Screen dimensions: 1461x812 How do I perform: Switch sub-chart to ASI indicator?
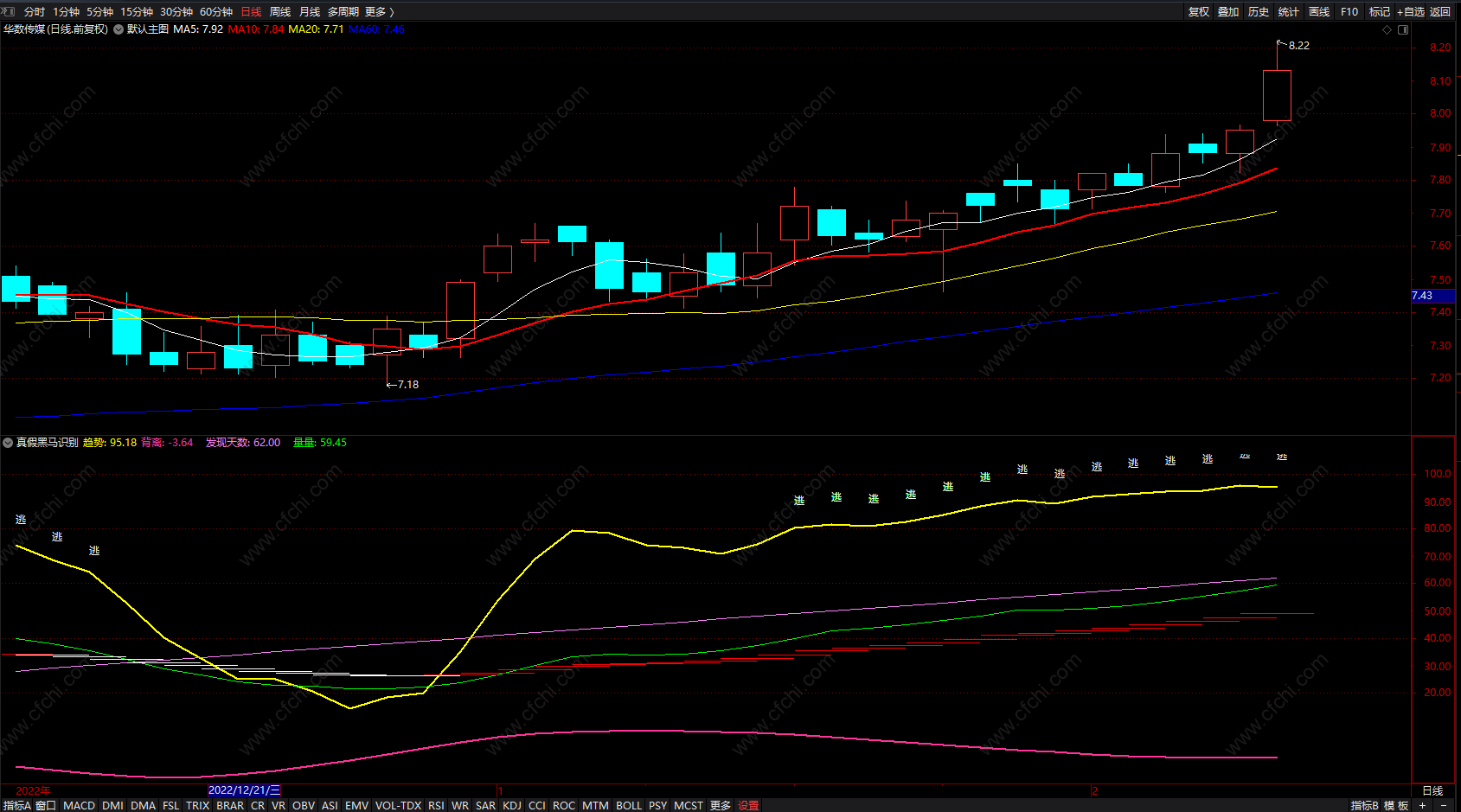pos(330,805)
